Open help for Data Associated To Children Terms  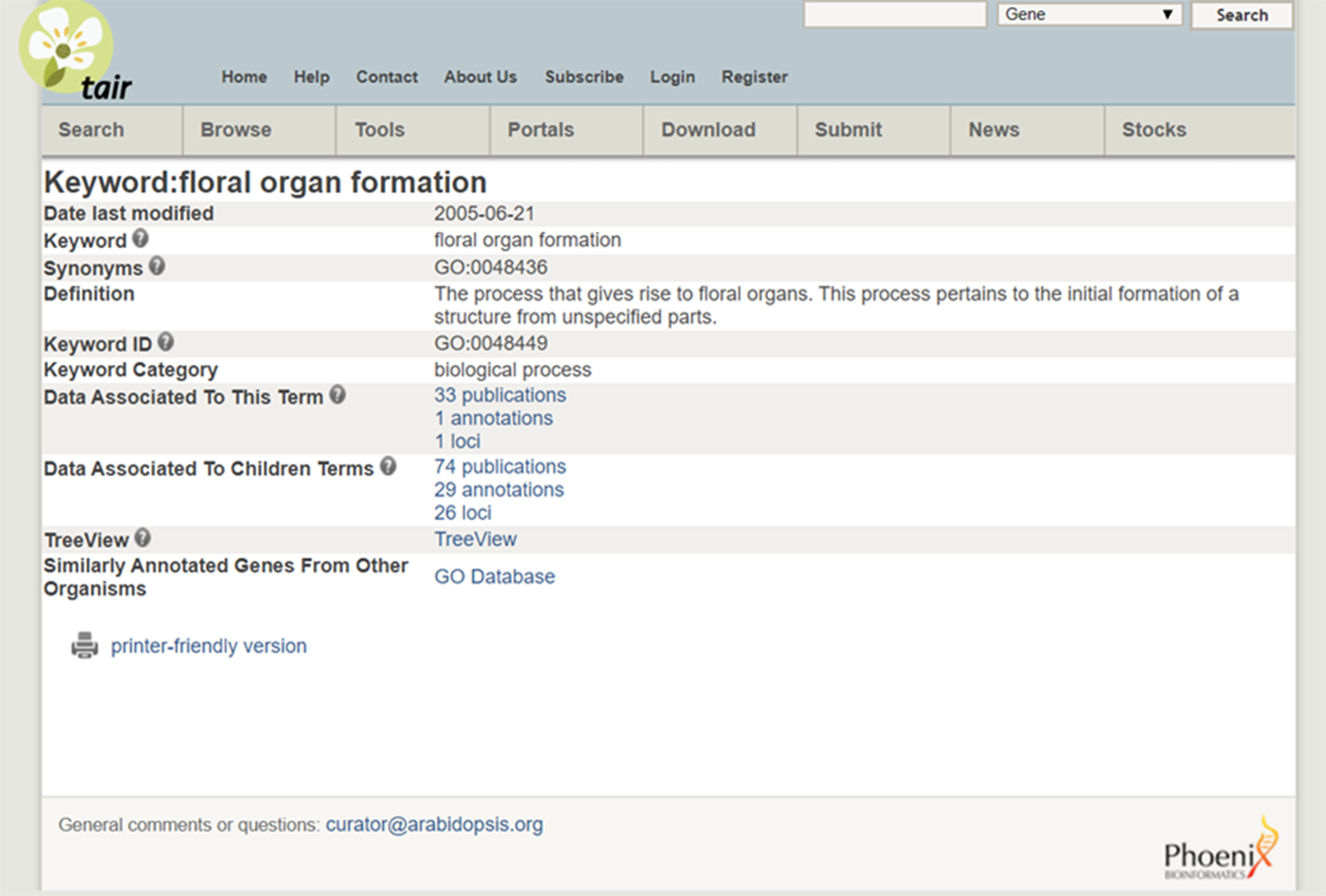(x=388, y=467)
